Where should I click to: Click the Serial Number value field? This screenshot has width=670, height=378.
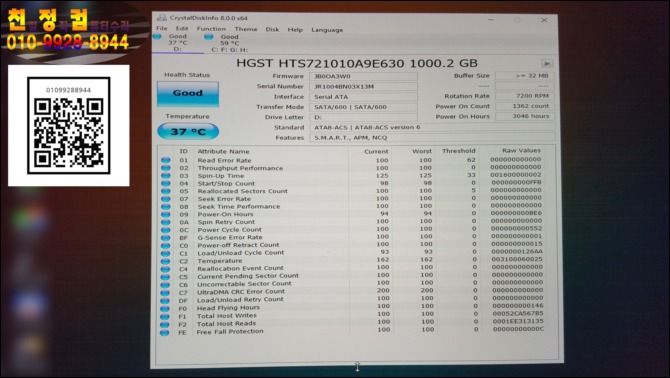coord(363,86)
